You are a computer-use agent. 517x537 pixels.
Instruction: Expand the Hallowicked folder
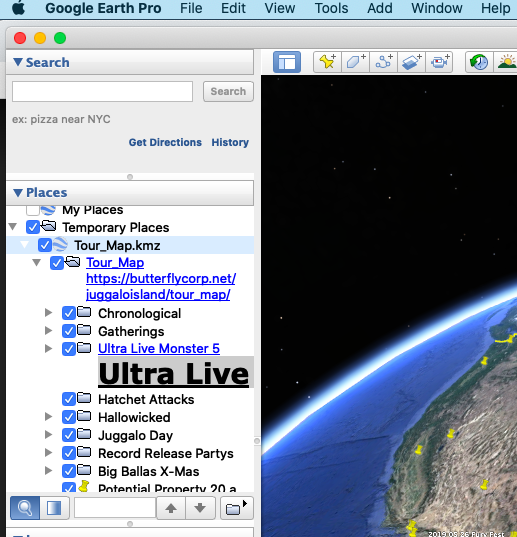49,416
